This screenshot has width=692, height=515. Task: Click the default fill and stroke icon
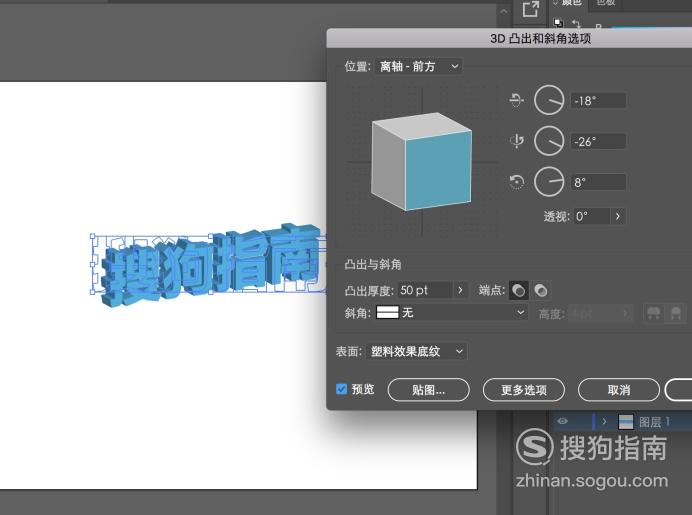tap(558, 23)
